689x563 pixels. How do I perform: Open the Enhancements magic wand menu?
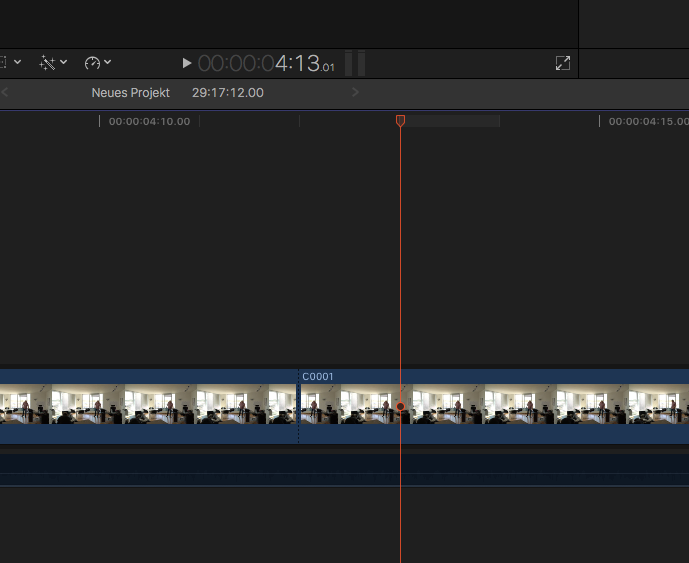[x=47, y=63]
